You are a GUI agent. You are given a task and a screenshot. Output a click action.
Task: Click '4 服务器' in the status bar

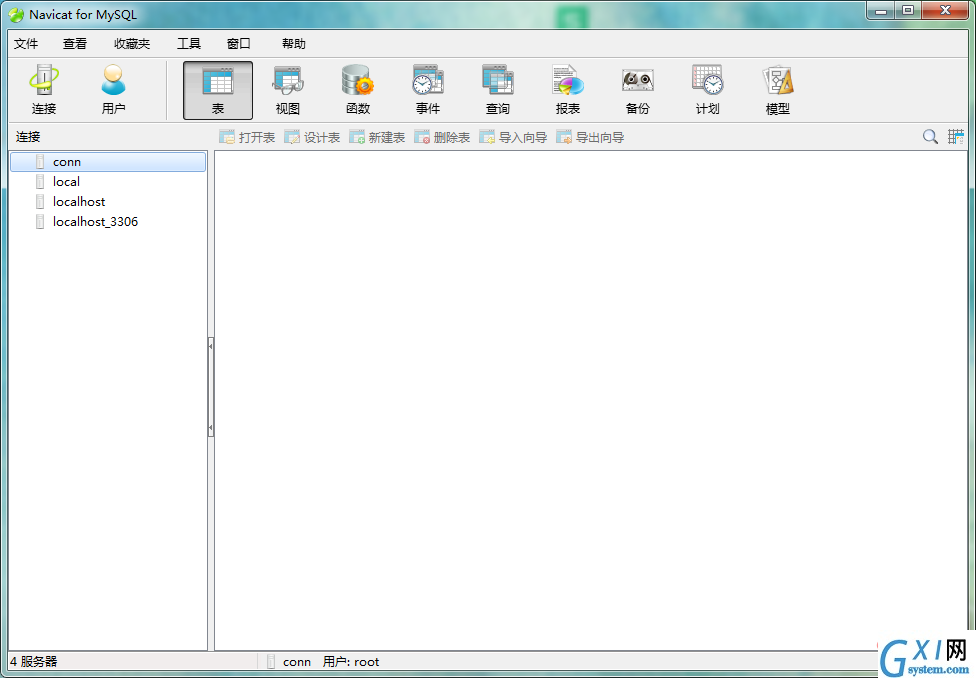[34, 662]
